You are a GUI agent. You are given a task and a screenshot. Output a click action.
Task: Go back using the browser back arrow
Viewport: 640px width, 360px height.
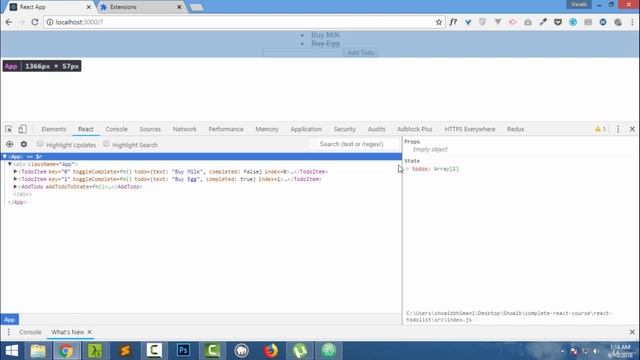coord(9,22)
